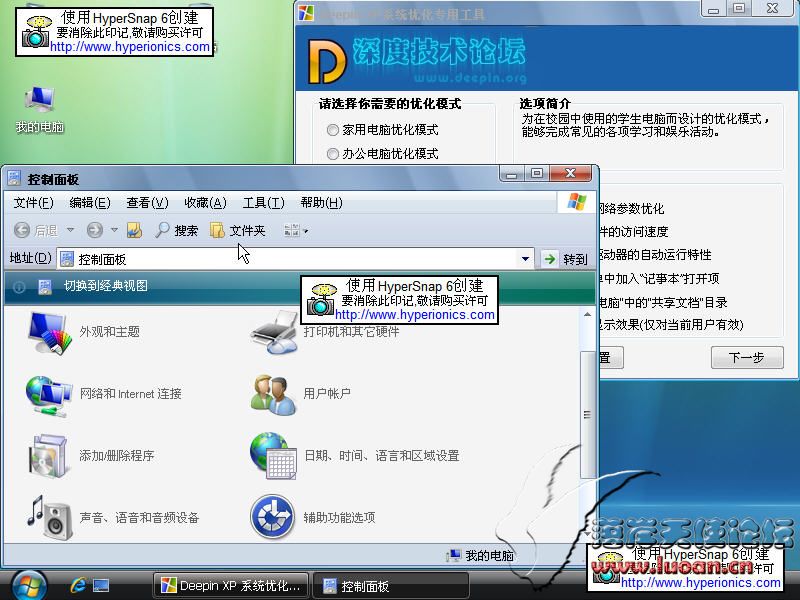The width and height of the screenshot is (800, 600).
Task: Click 打印机和其它硬件 text label
Action: (352, 332)
